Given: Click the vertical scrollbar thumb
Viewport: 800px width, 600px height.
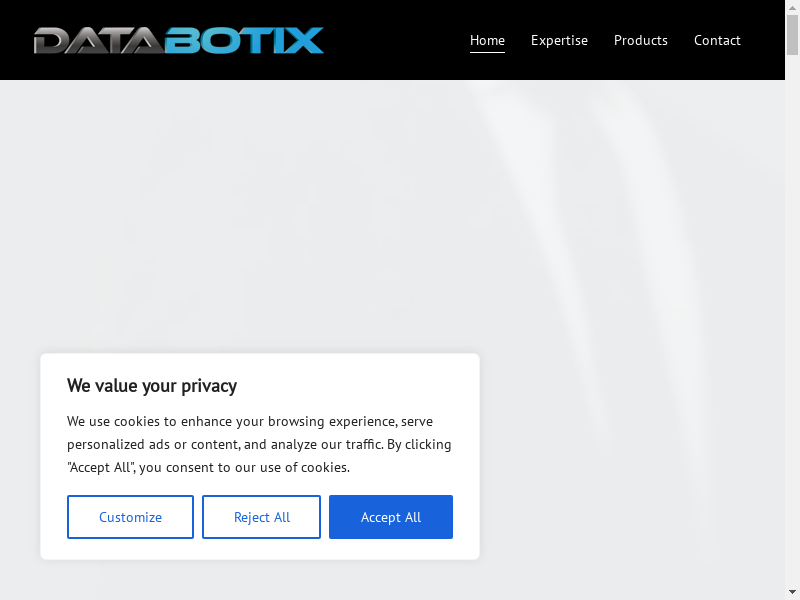Looking at the screenshot, I should pos(792,35).
